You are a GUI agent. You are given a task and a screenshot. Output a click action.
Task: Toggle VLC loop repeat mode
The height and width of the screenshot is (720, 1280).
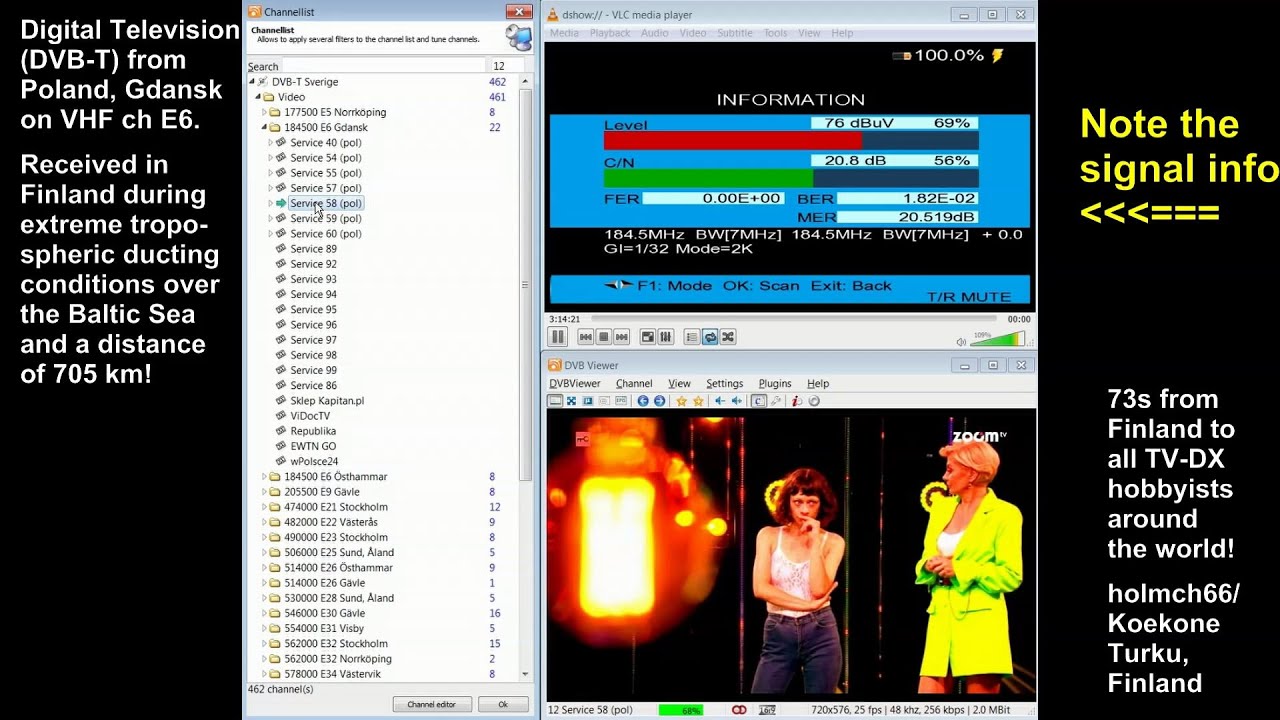[710, 337]
